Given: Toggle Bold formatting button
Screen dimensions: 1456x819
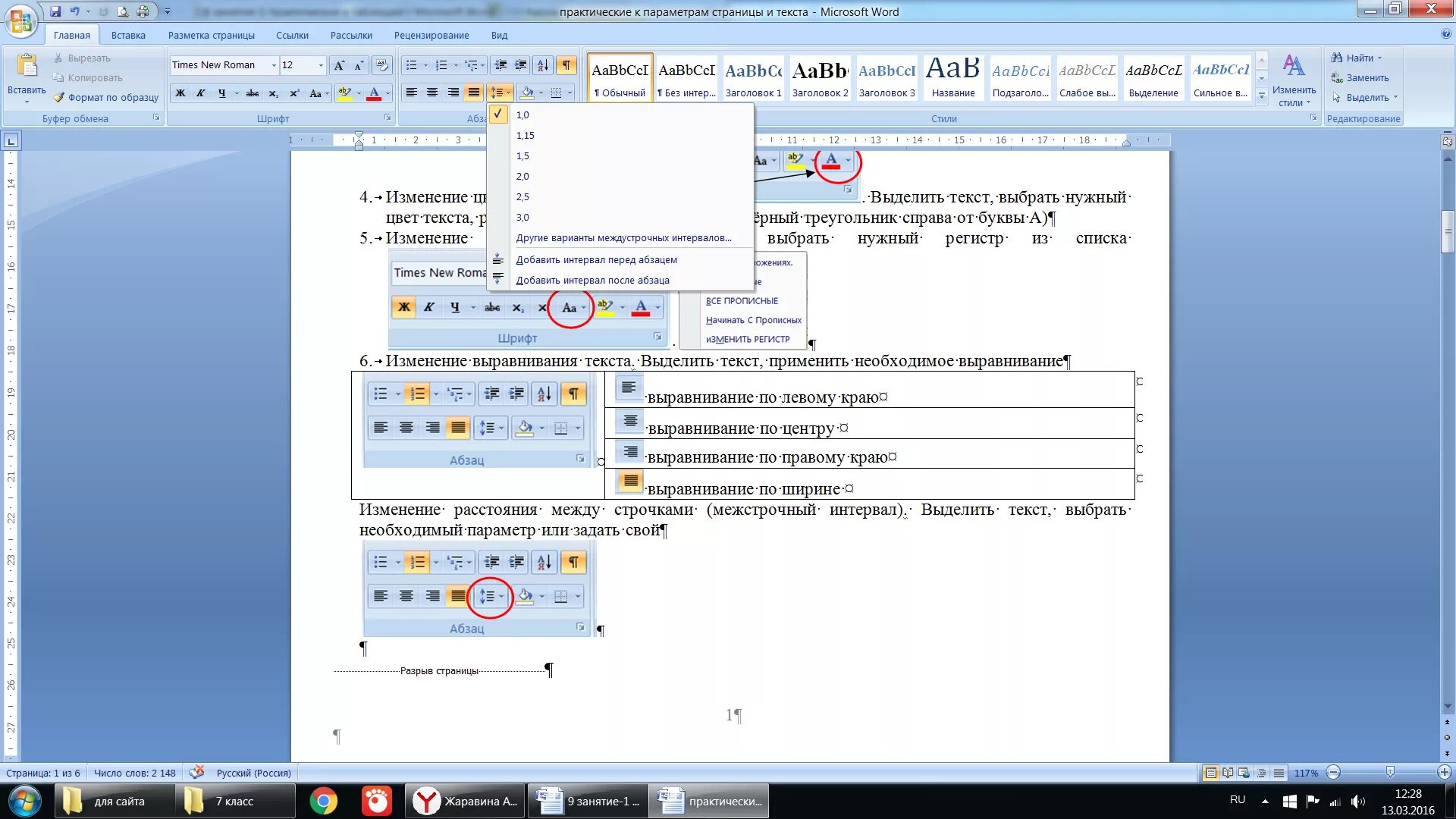Looking at the screenshot, I should click(x=180, y=93).
